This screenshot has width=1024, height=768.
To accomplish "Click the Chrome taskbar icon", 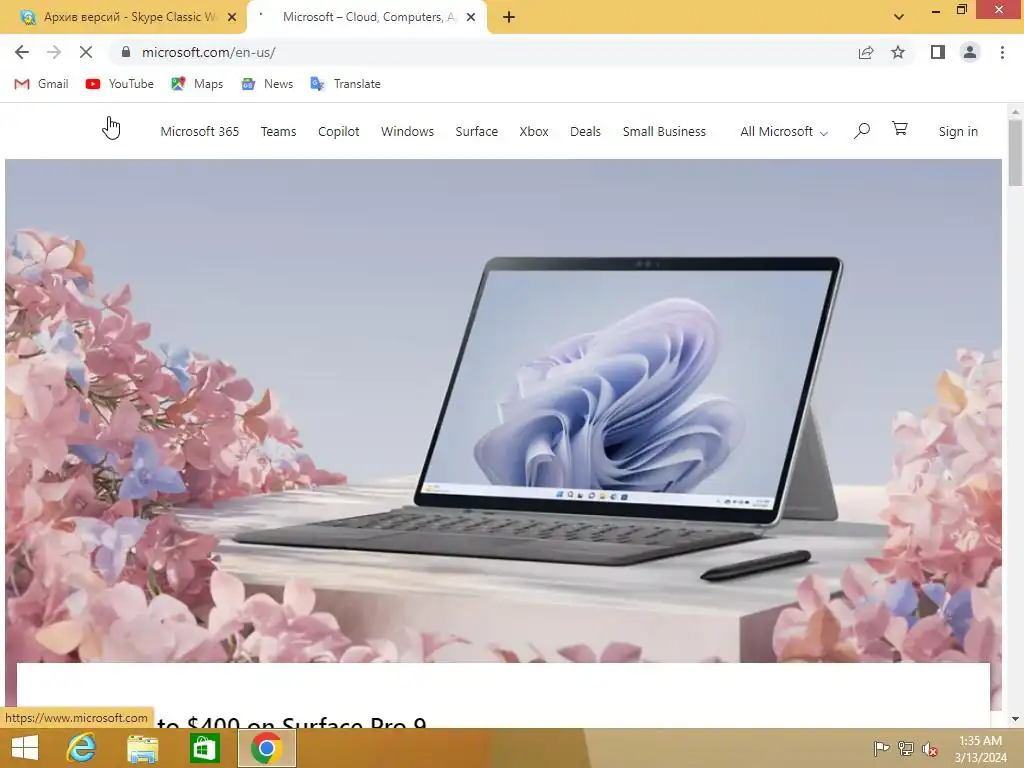I will 266,748.
